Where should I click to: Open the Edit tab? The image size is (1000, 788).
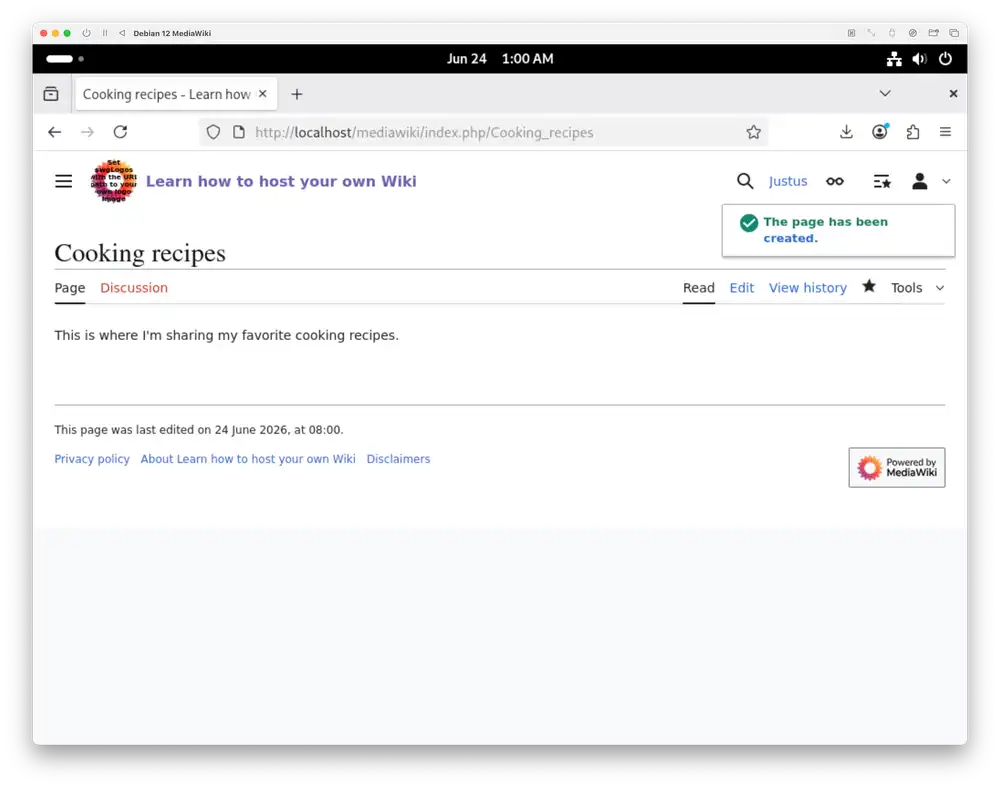(x=742, y=288)
